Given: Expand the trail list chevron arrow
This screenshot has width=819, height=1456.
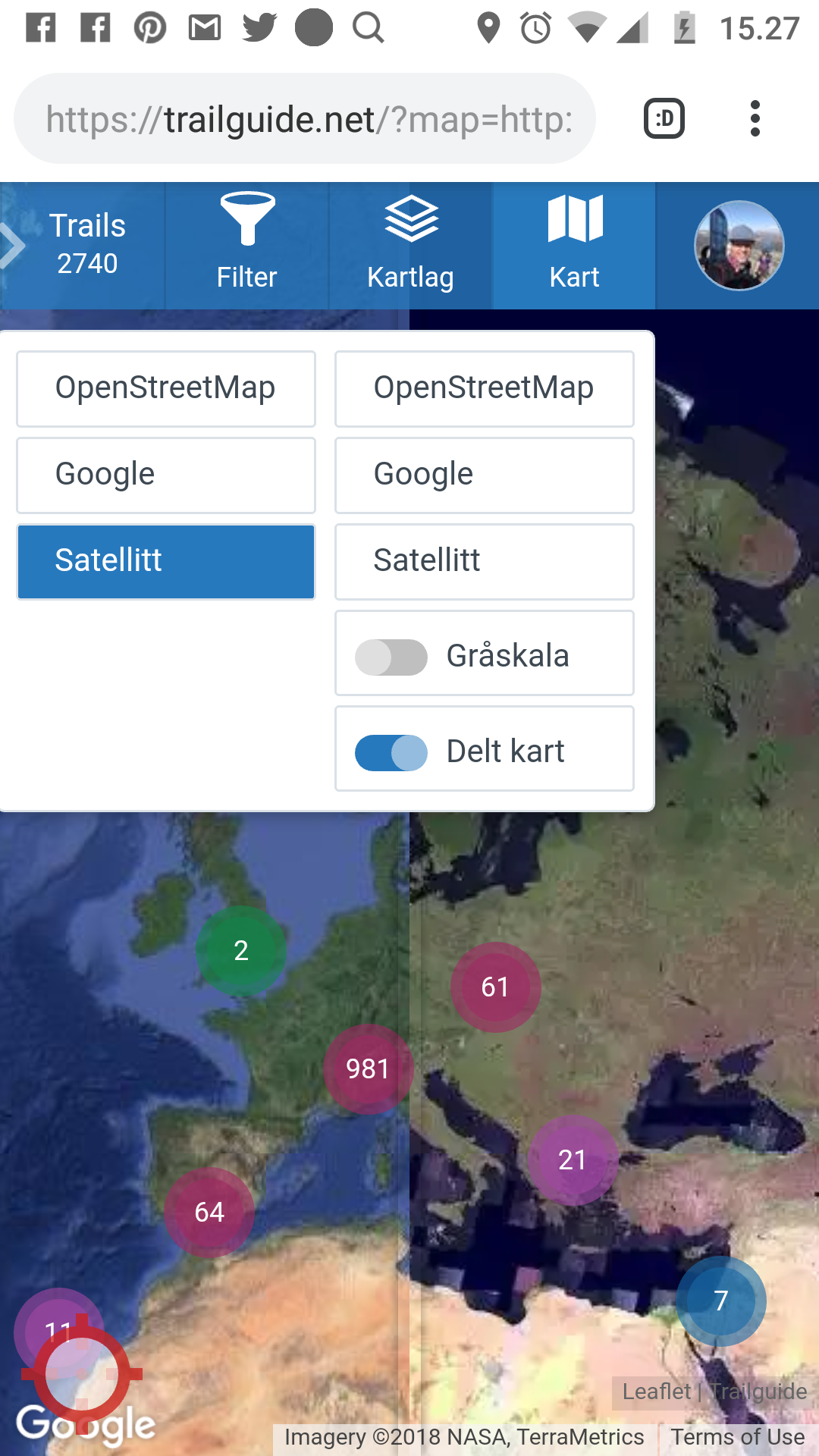Looking at the screenshot, I should (12, 246).
